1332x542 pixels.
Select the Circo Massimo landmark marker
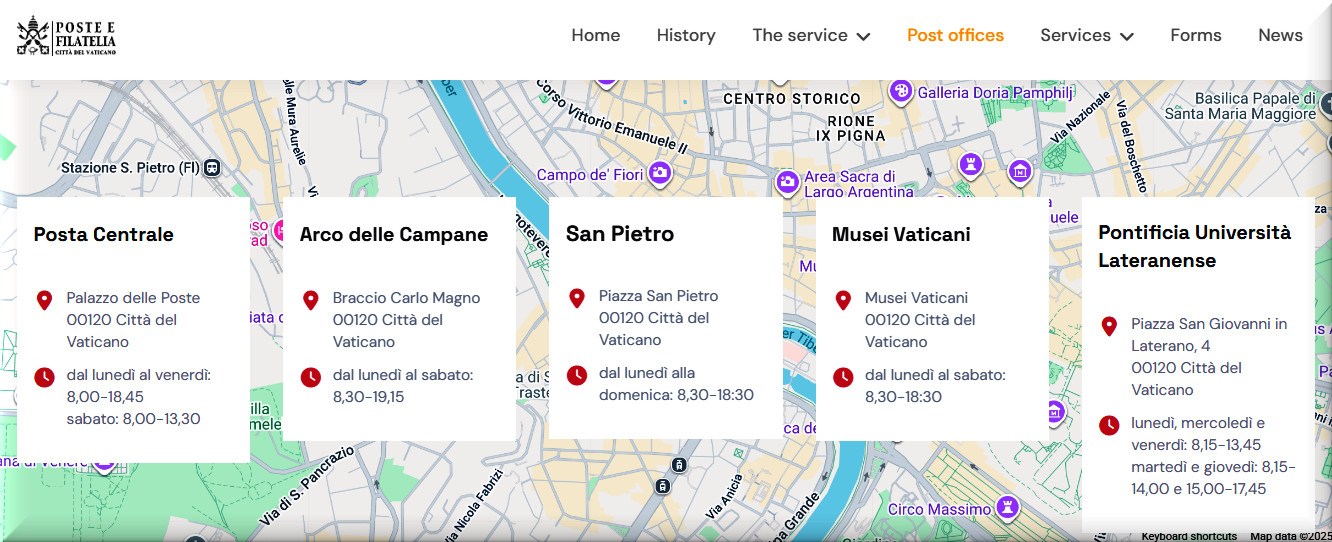(x=1008, y=508)
